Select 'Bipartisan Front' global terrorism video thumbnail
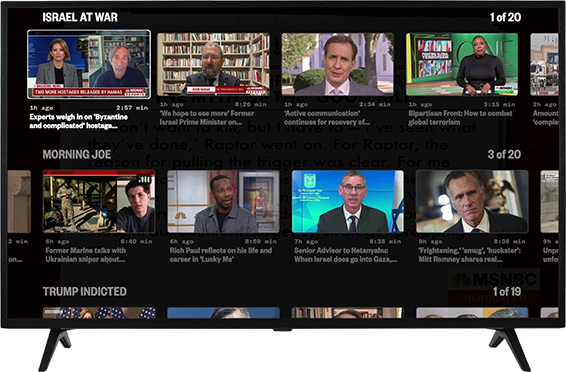566x372 pixels. (462, 64)
